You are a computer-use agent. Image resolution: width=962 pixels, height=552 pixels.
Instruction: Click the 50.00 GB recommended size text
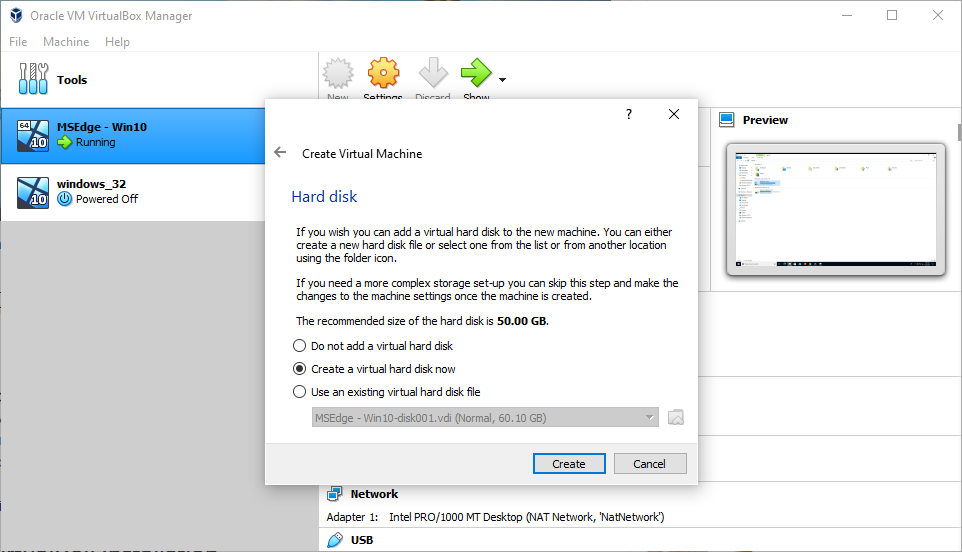tap(521, 321)
